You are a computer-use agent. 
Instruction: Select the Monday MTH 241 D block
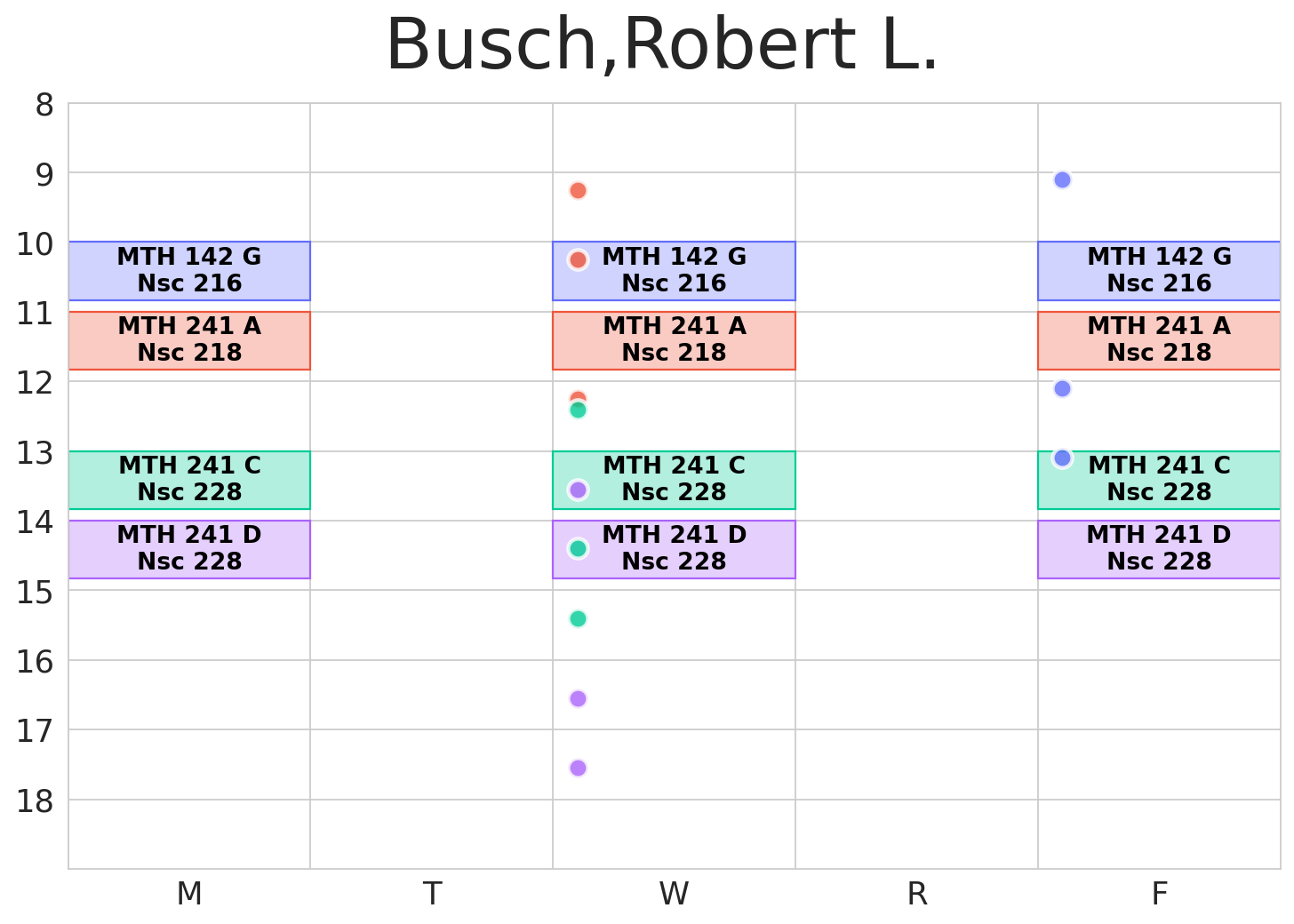point(189,548)
